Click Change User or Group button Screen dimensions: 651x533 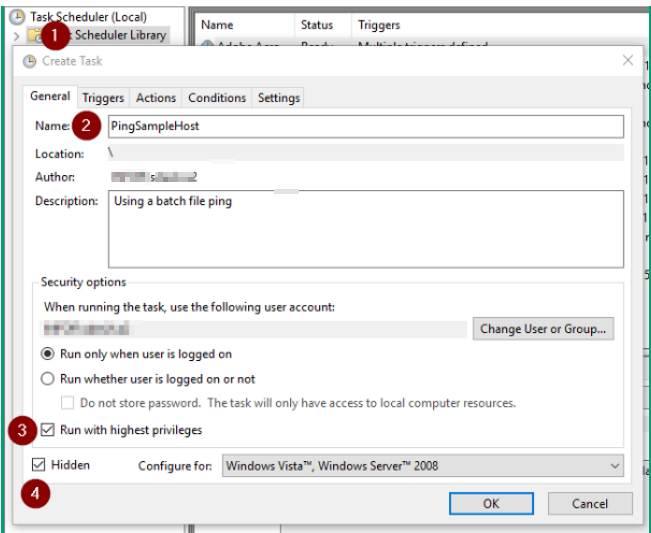tap(543, 329)
